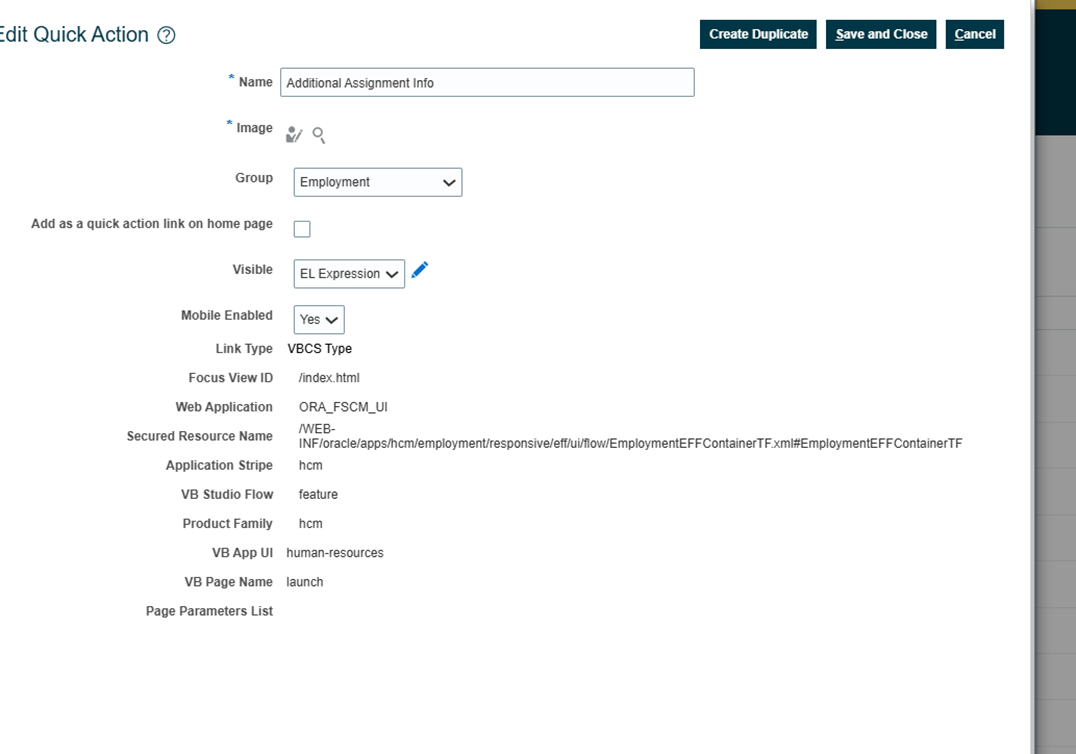Image resolution: width=1076 pixels, height=754 pixels.
Task: Click the EmploymentEFFContainerTF secured resource path
Action: point(630,436)
